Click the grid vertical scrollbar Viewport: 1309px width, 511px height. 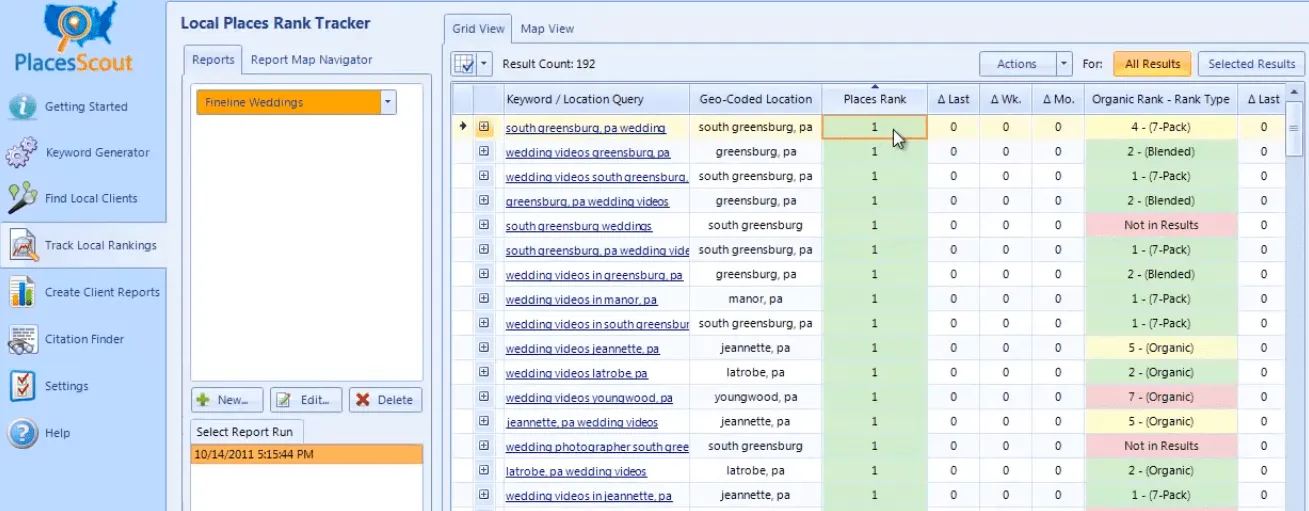pos(1294,300)
